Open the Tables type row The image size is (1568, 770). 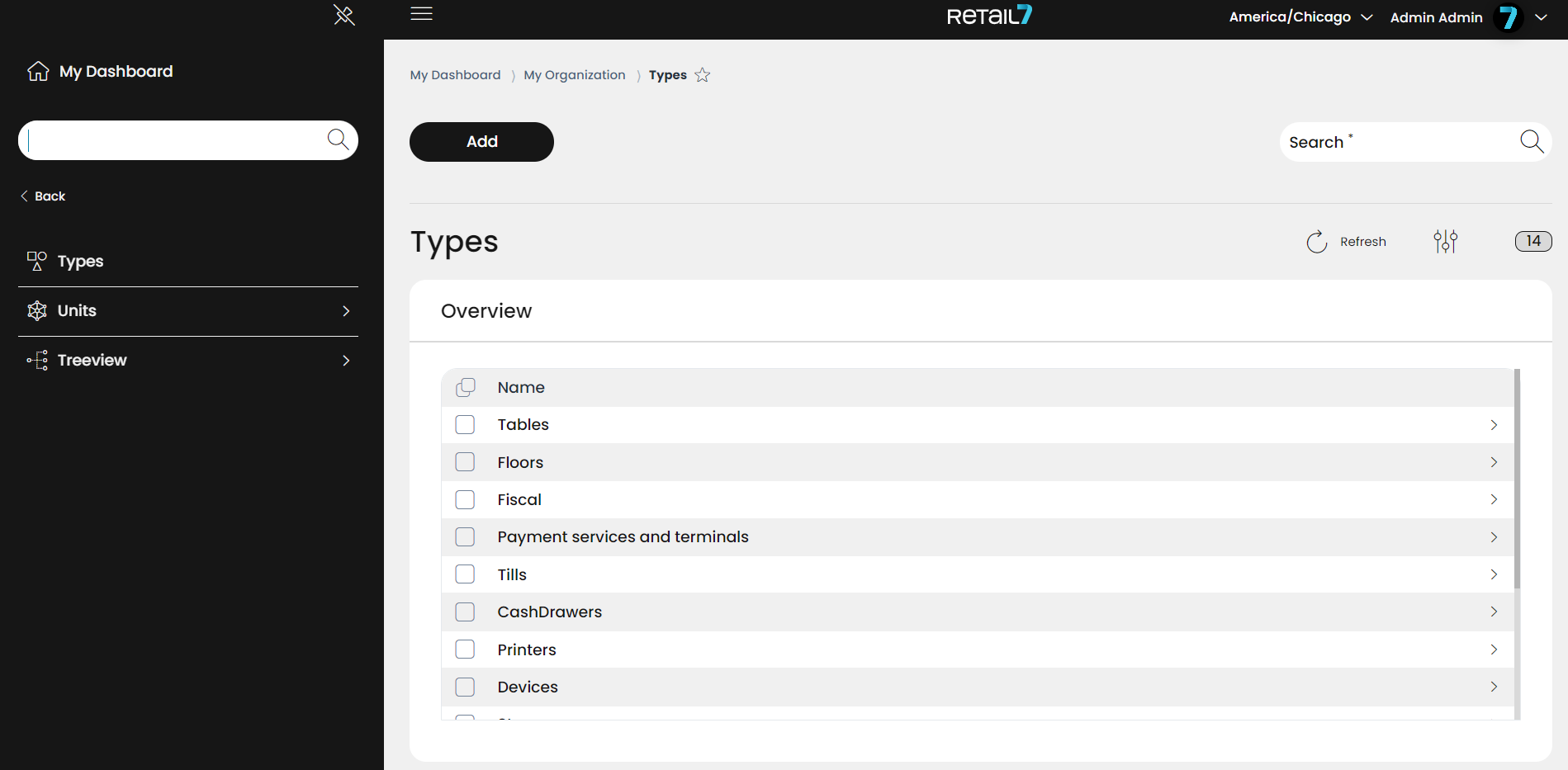(978, 425)
